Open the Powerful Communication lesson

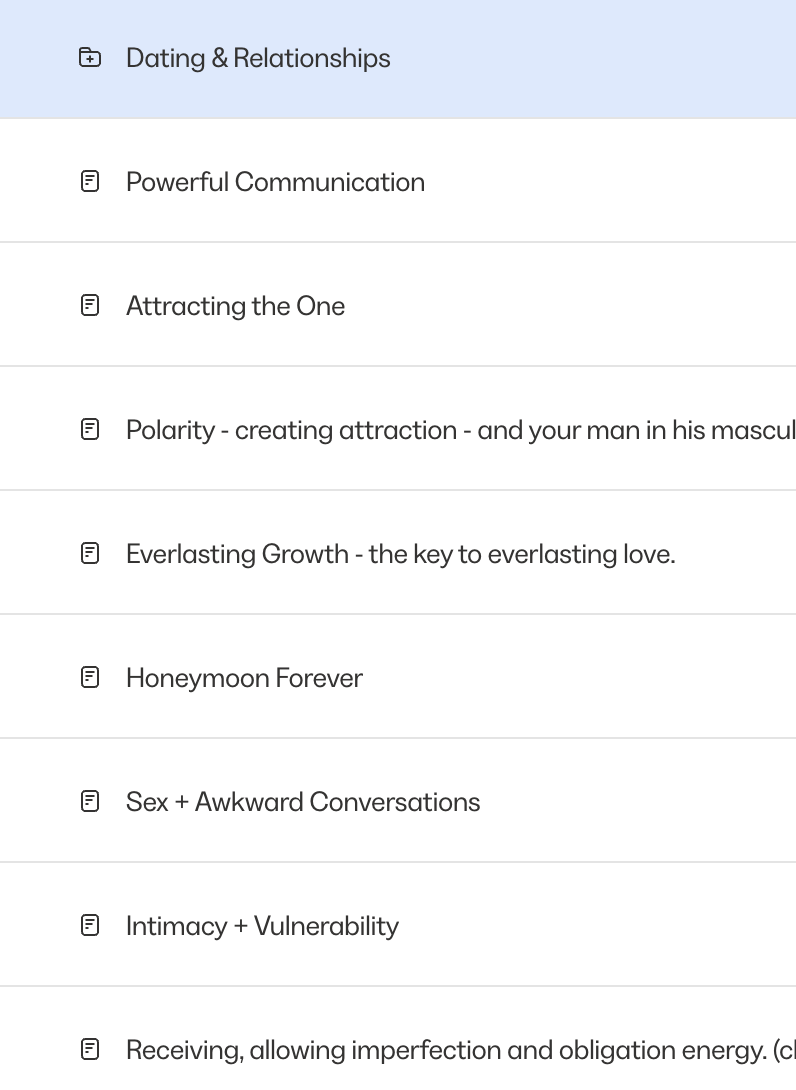[275, 182]
